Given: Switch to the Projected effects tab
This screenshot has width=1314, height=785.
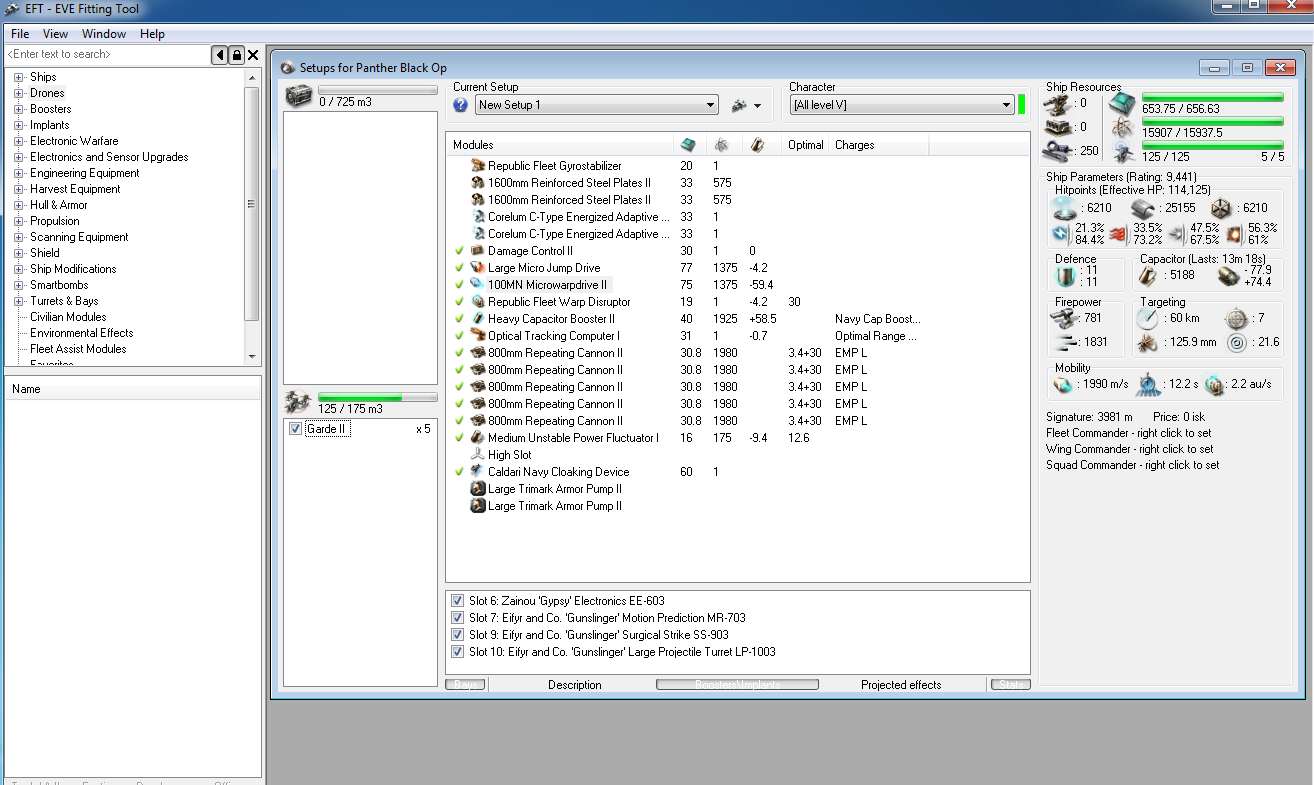Looking at the screenshot, I should click(901, 685).
